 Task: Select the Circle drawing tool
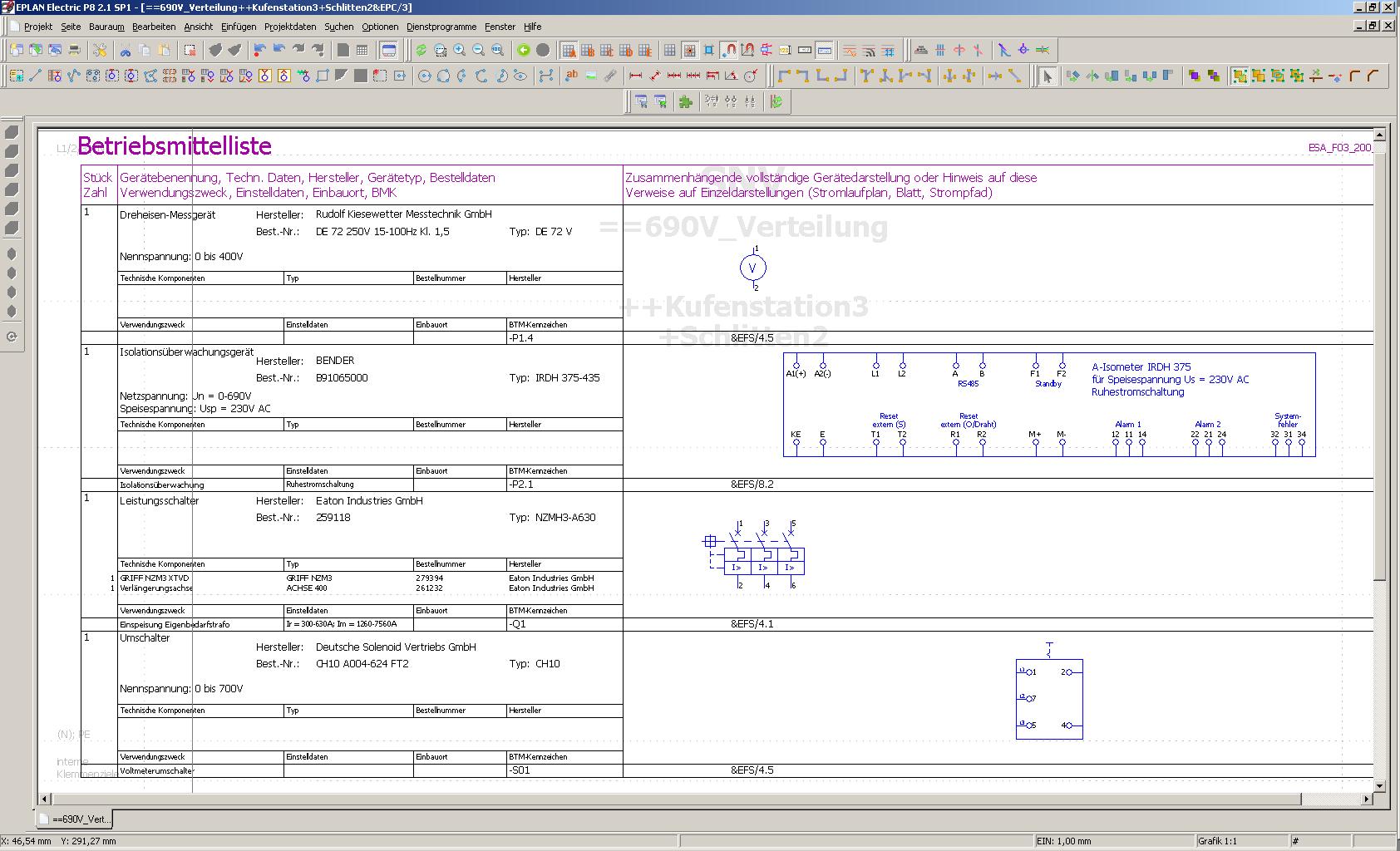[x=425, y=76]
